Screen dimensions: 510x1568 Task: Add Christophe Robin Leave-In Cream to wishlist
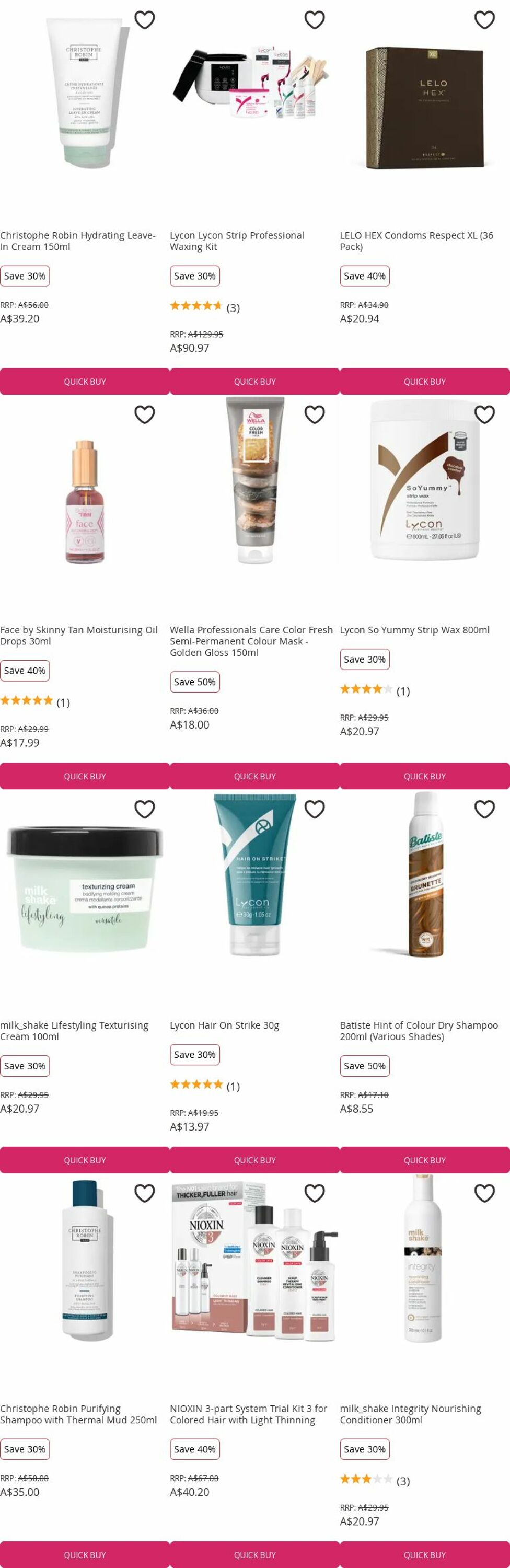click(144, 20)
